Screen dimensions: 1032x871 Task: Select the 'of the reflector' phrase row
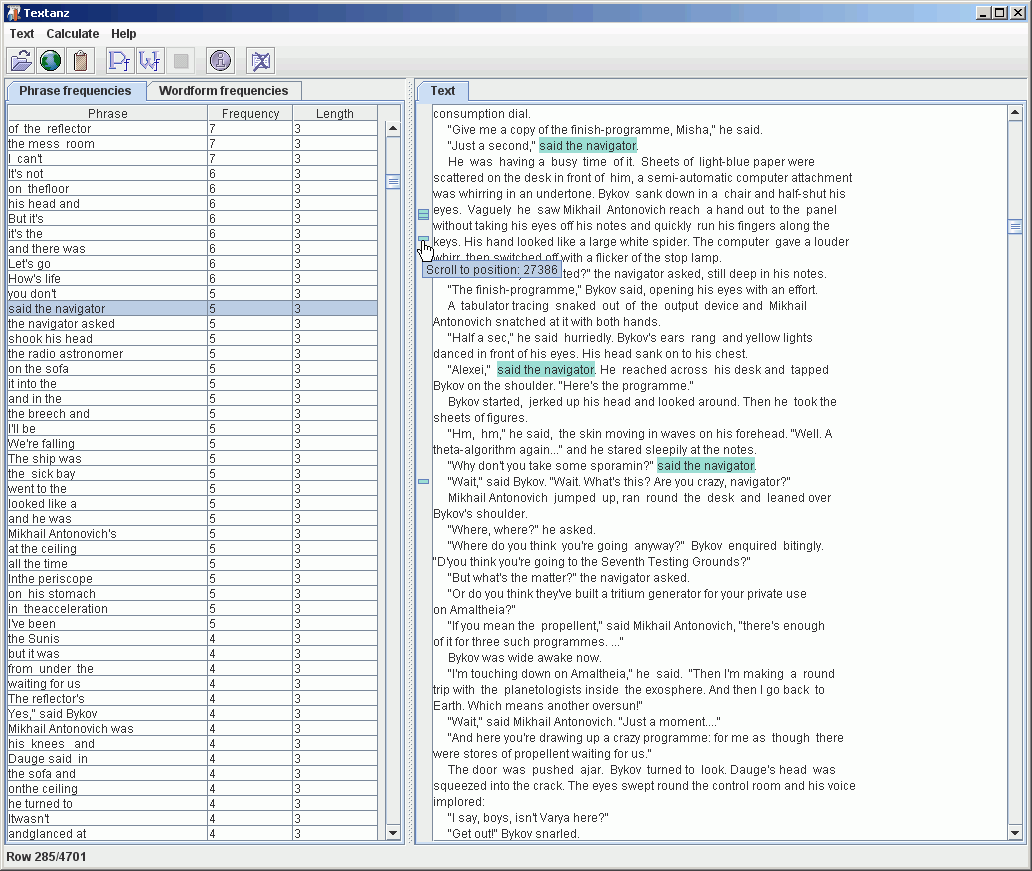[x=192, y=128]
